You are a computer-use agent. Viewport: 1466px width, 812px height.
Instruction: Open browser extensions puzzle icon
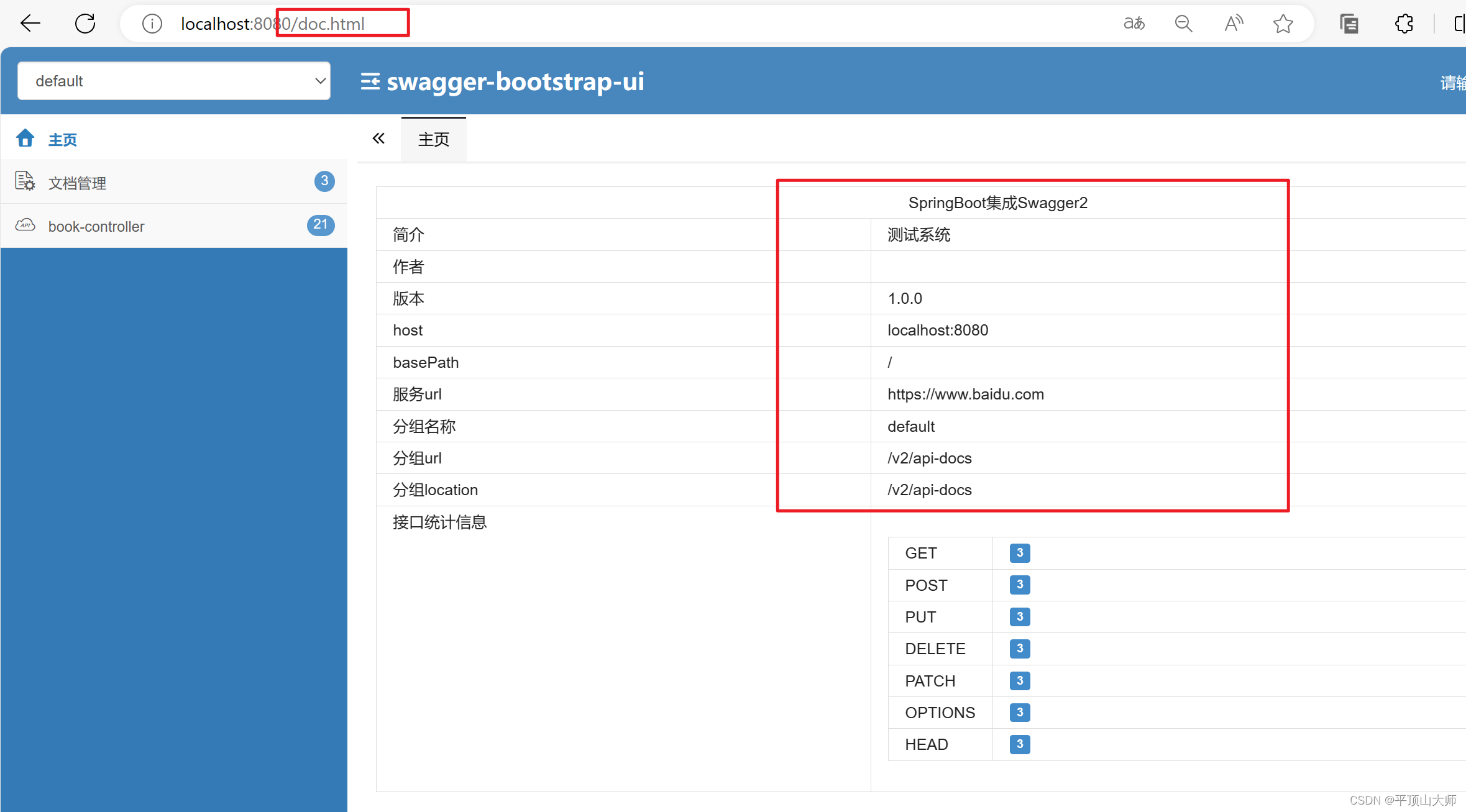(1404, 24)
